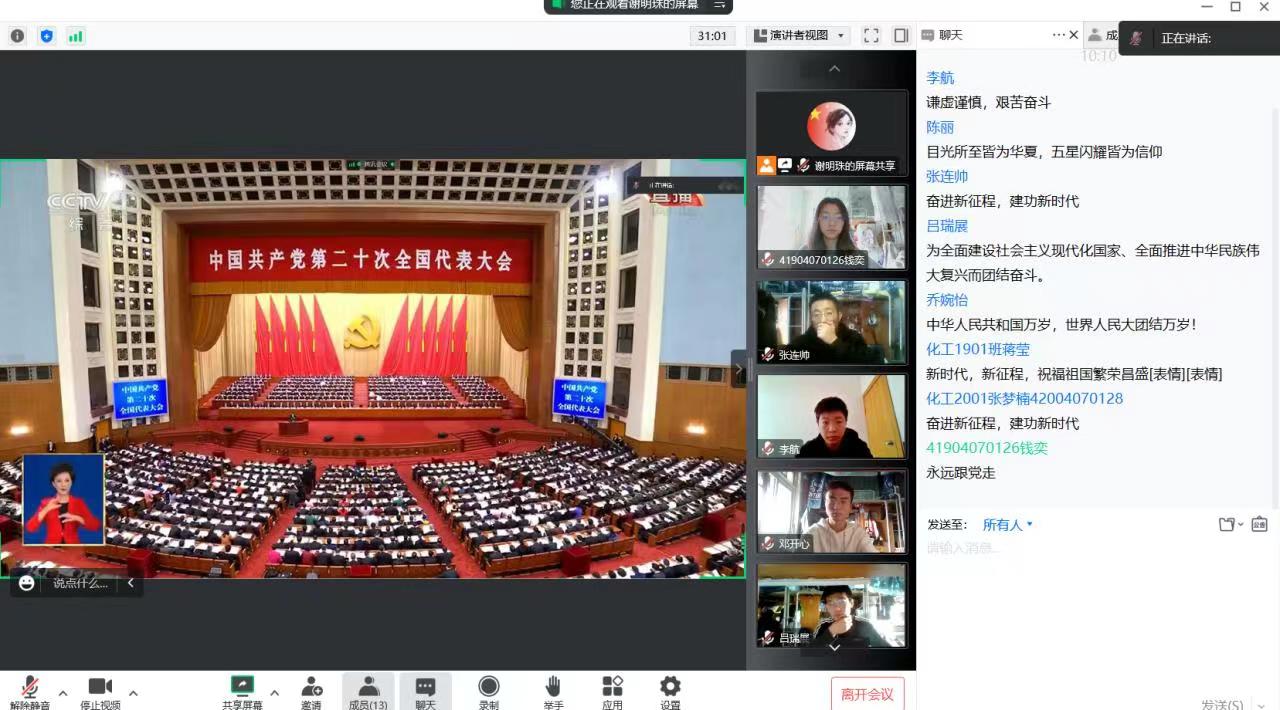Open the 演讲者视图 view dropdown
Image resolution: width=1280 pixels, height=710 pixels.
[x=798, y=35]
